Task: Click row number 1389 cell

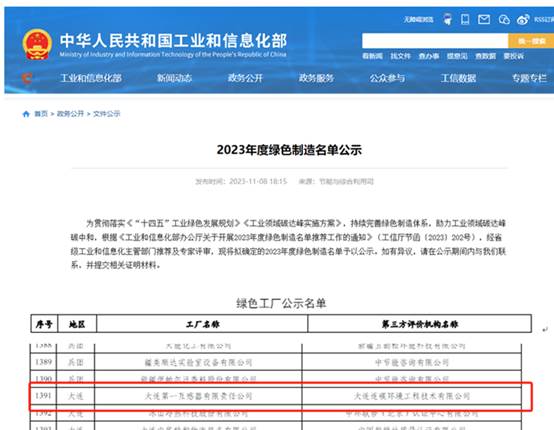Action: click(x=44, y=362)
